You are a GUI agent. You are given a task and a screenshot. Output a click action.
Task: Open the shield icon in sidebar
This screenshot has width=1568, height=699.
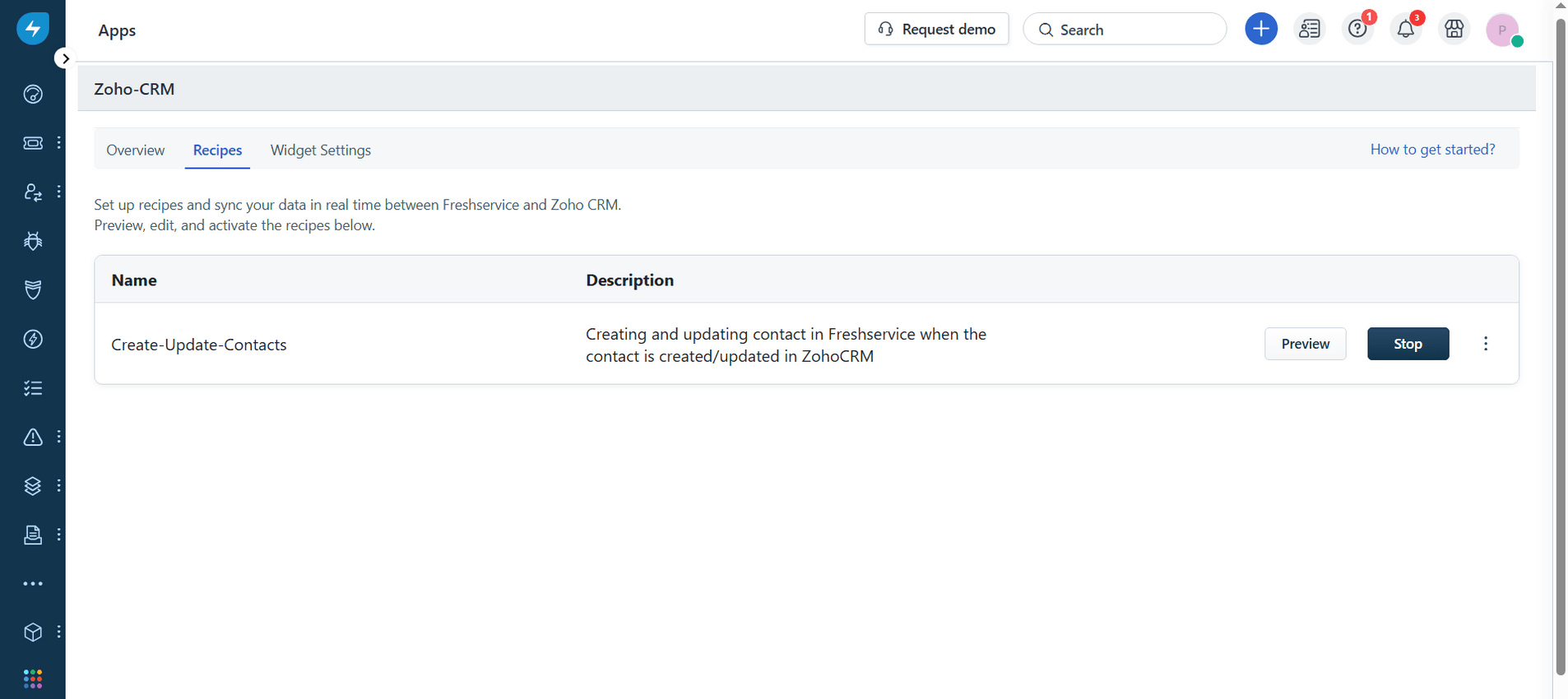click(33, 289)
